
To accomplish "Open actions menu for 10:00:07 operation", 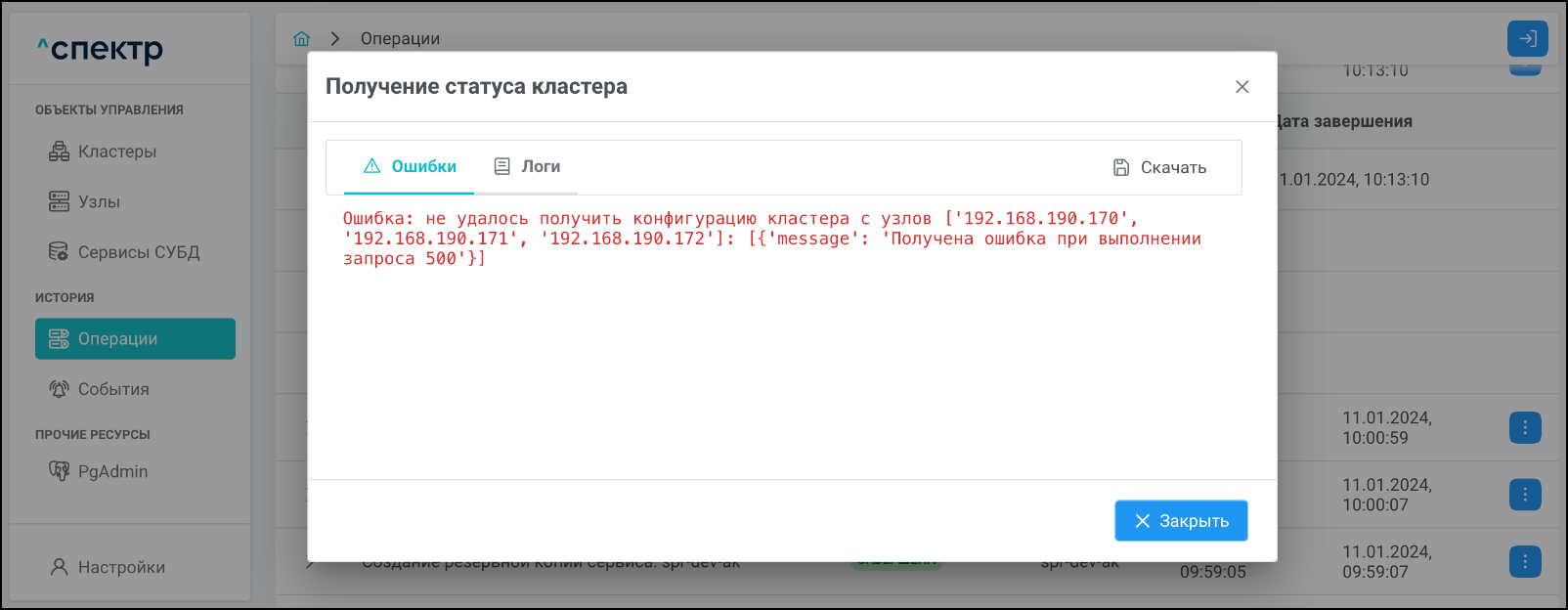I will [x=1525, y=495].
